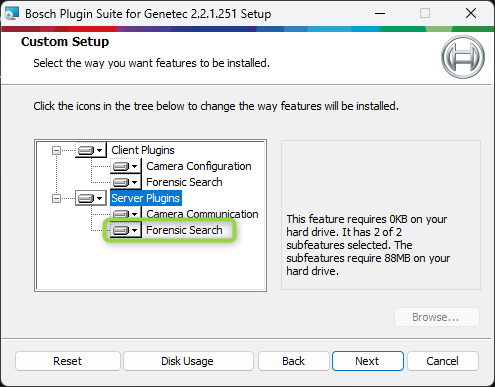Click the feature disk requirement description text
The image size is (495, 387).
click(x=368, y=245)
